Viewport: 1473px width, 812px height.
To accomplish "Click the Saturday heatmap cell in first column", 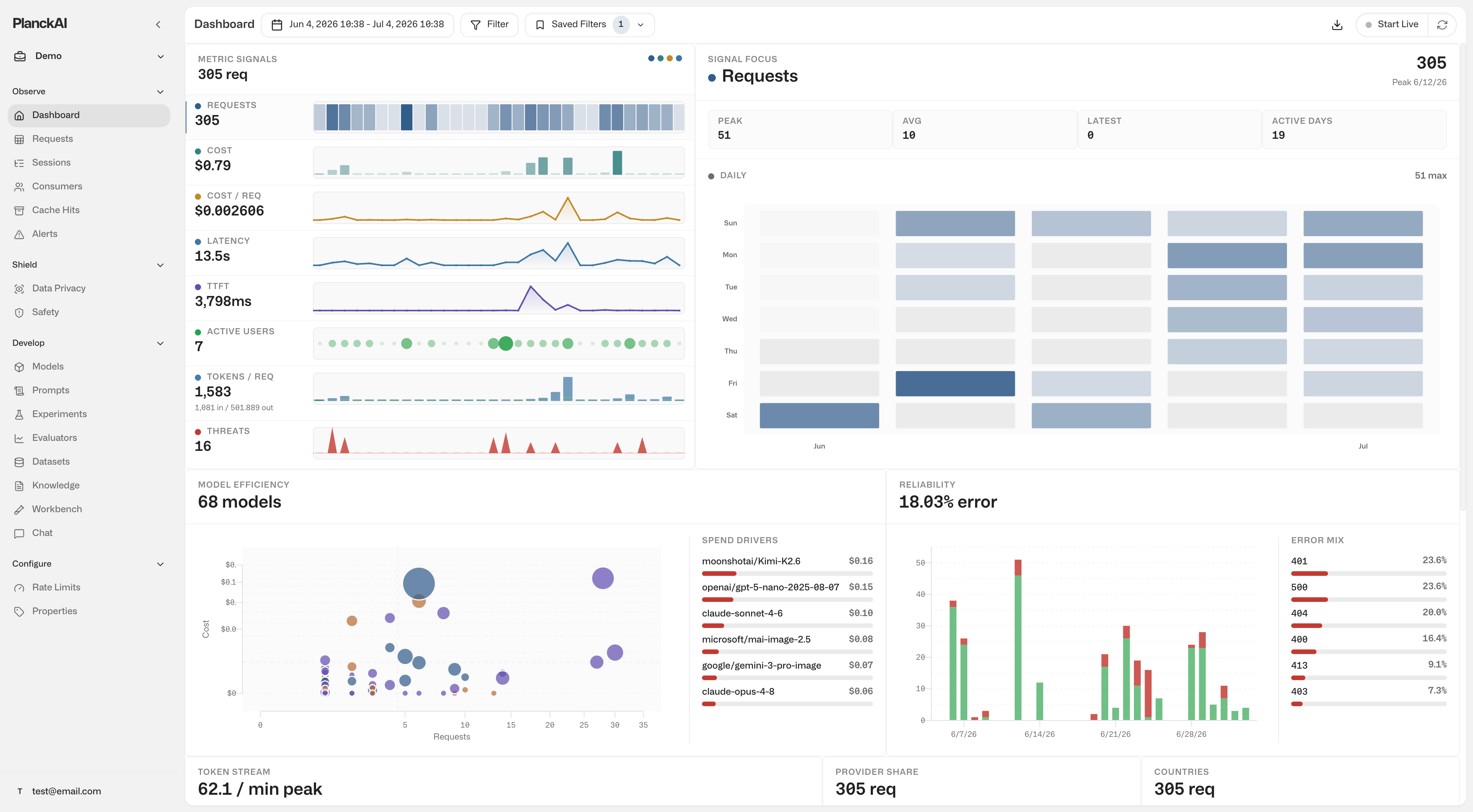I will tap(819, 416).
